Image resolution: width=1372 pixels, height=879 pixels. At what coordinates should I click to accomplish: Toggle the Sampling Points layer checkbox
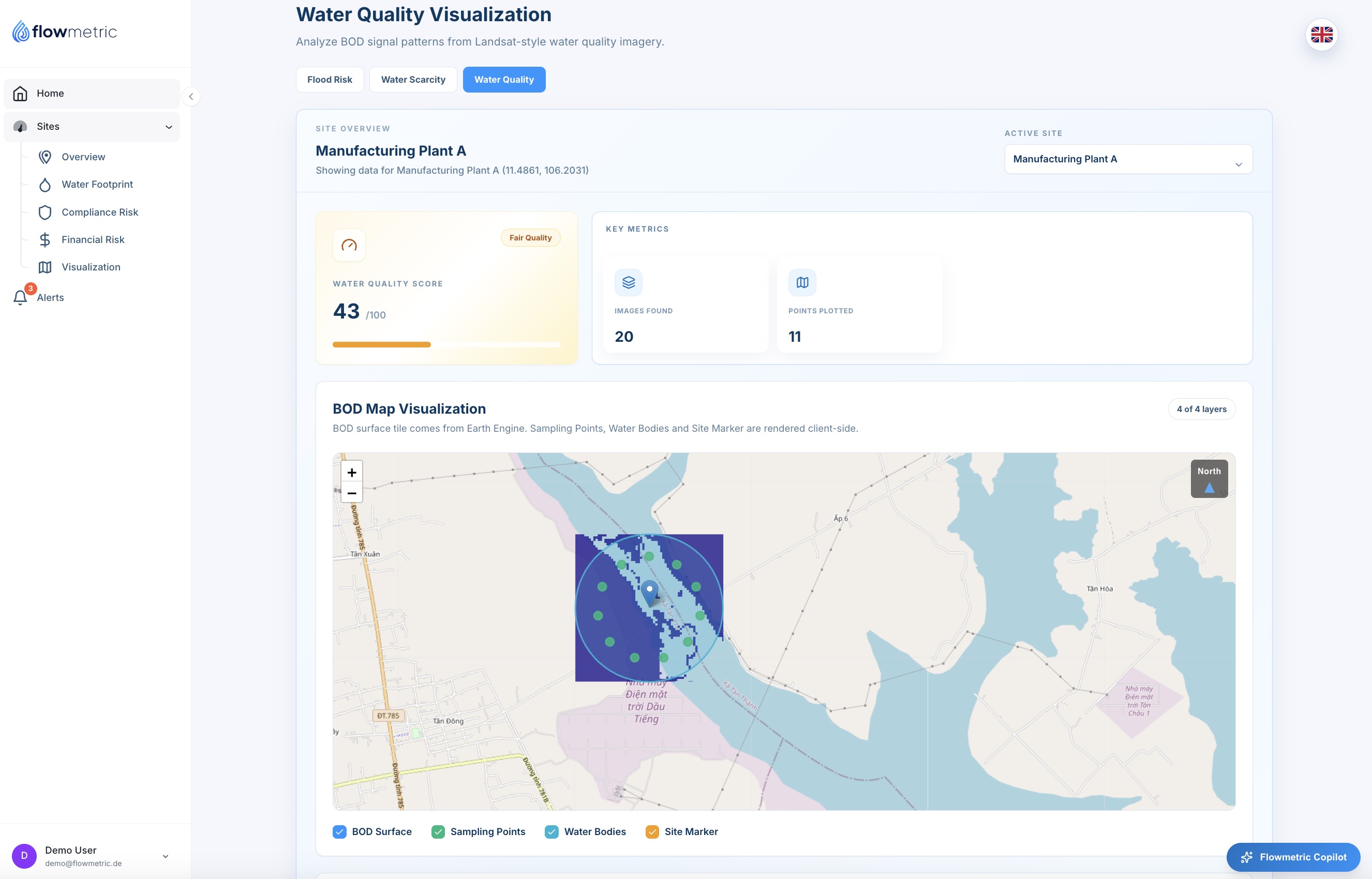[438, 831]
